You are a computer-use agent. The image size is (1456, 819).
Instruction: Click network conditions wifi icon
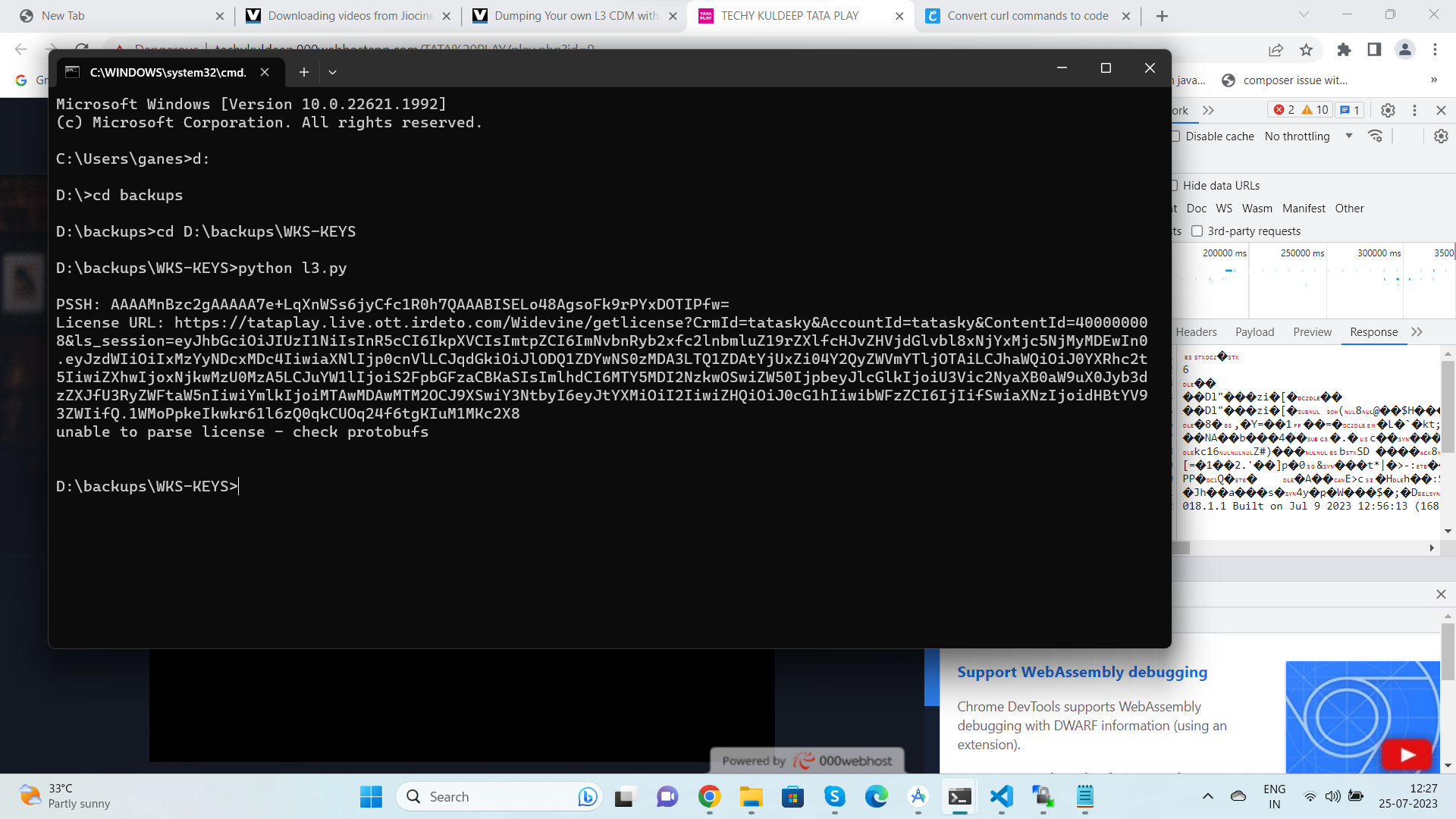[x=1375, y=136]
